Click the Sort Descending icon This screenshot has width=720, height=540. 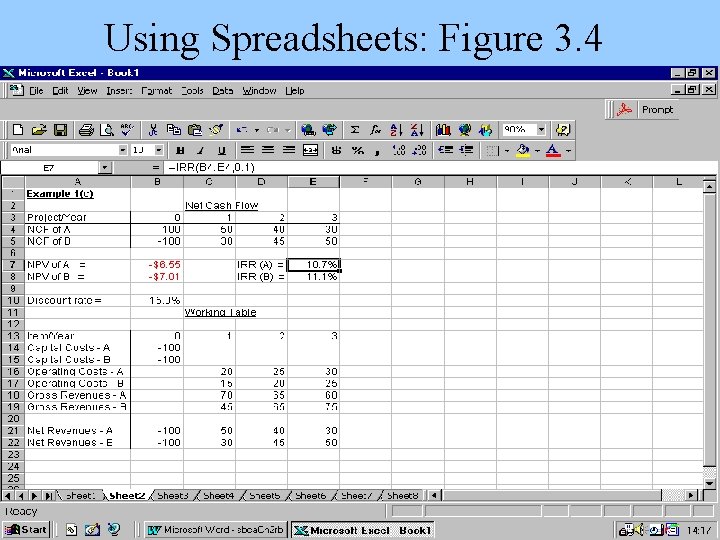(417, 130)
